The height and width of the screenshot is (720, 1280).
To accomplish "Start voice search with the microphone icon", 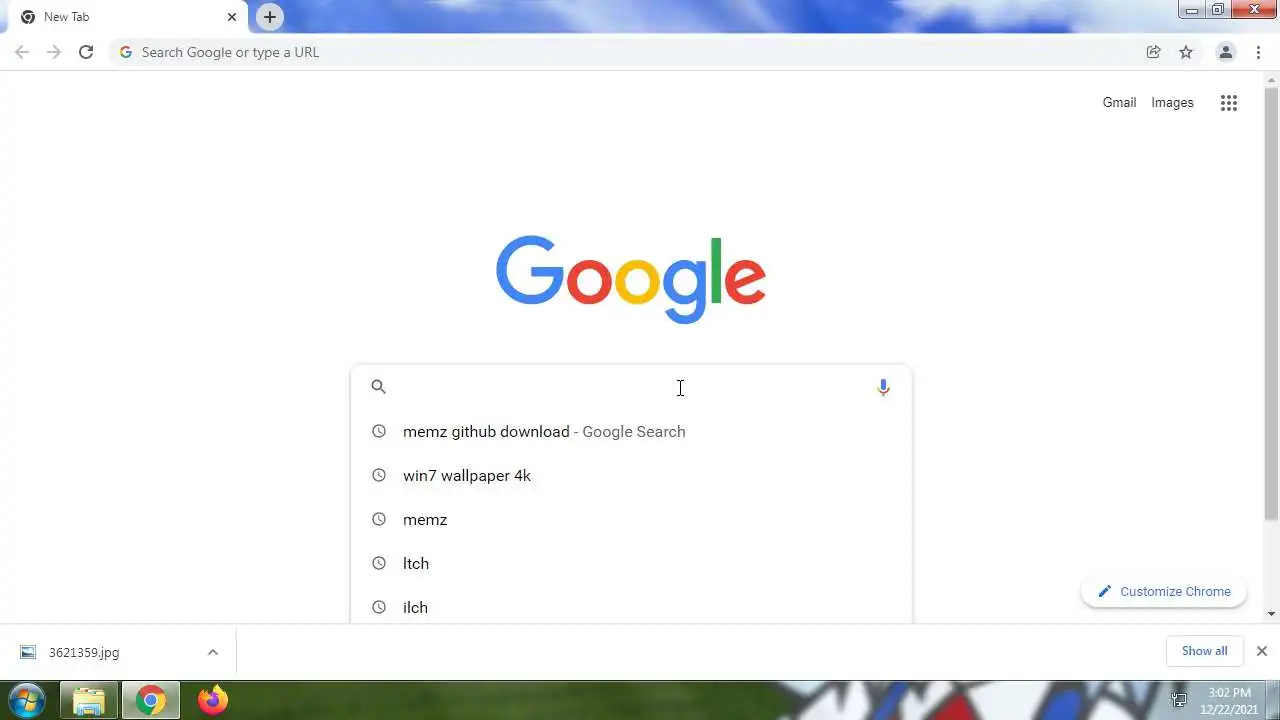I will coord(883,387).
